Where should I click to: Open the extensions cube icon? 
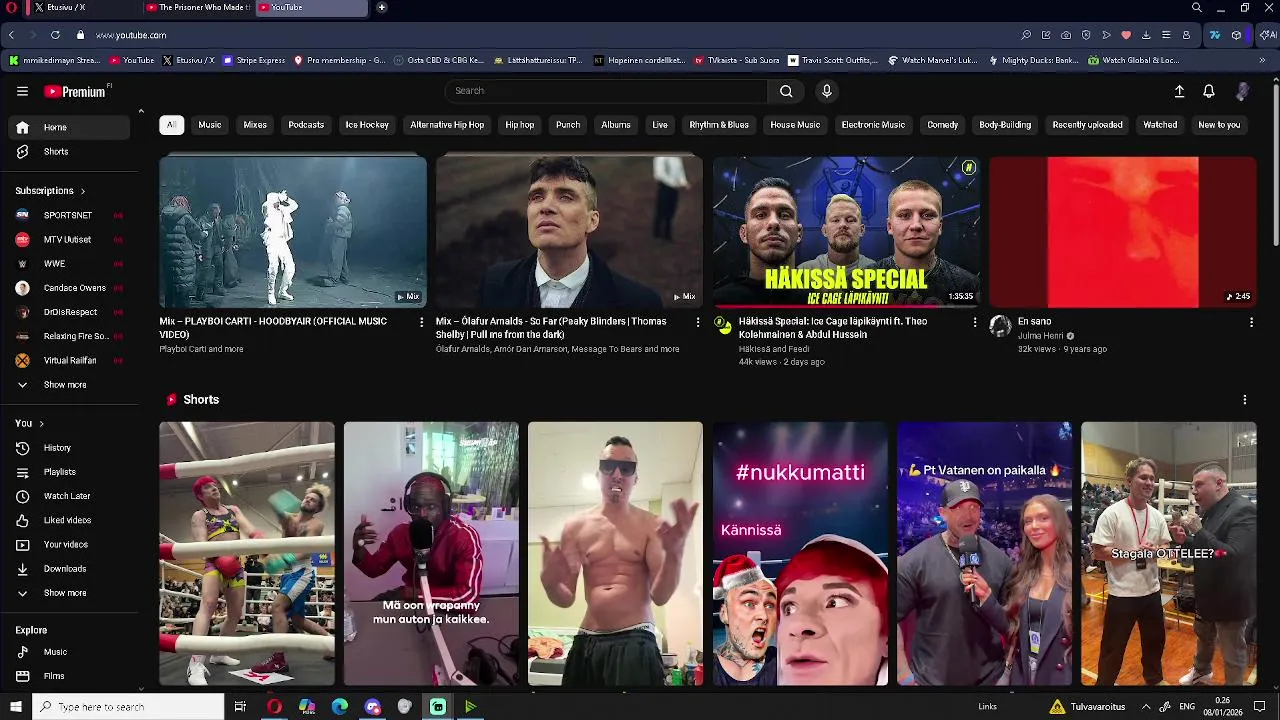[x=1236, y=35]
